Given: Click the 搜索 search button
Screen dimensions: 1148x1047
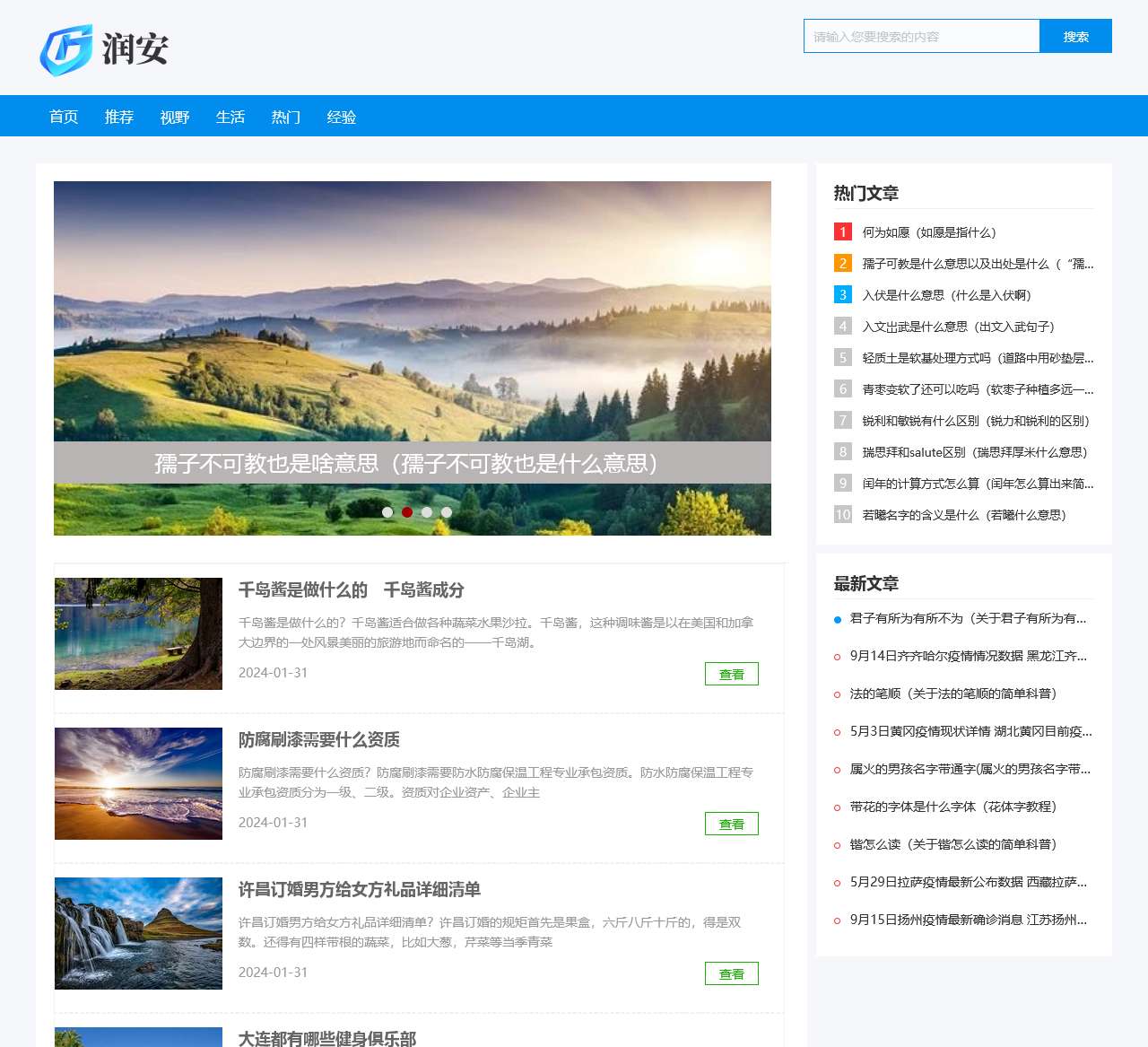Looking at the screenshot, I should 1076,36.
